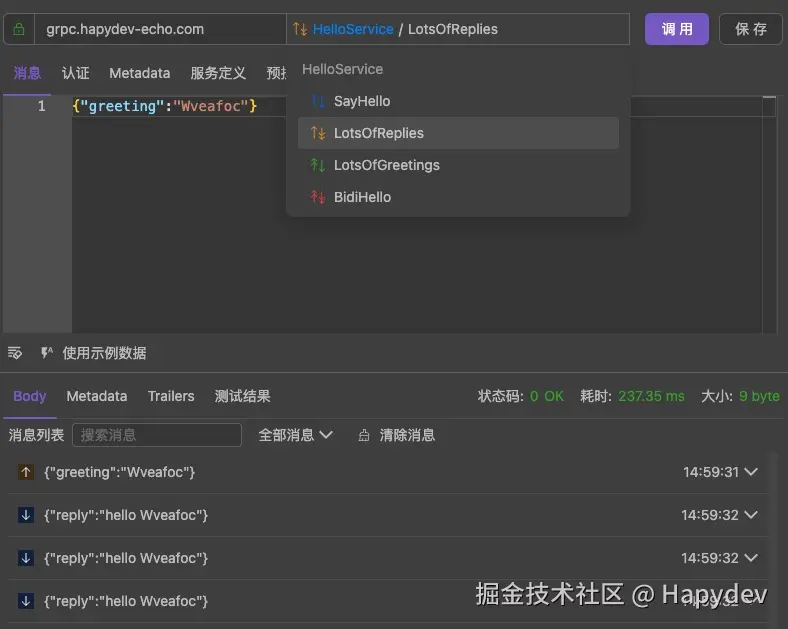The width and height of the screenshot is (788, 629).
Task: Open the 消息 request tab
Action: (x=27, y=73)
